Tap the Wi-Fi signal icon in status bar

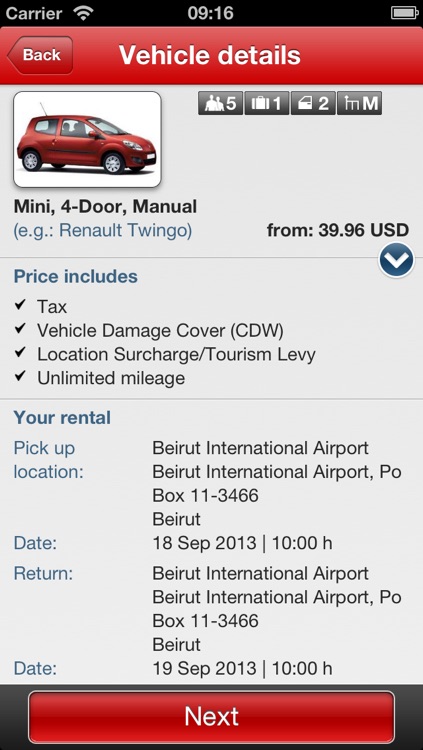tap(84, 13)
